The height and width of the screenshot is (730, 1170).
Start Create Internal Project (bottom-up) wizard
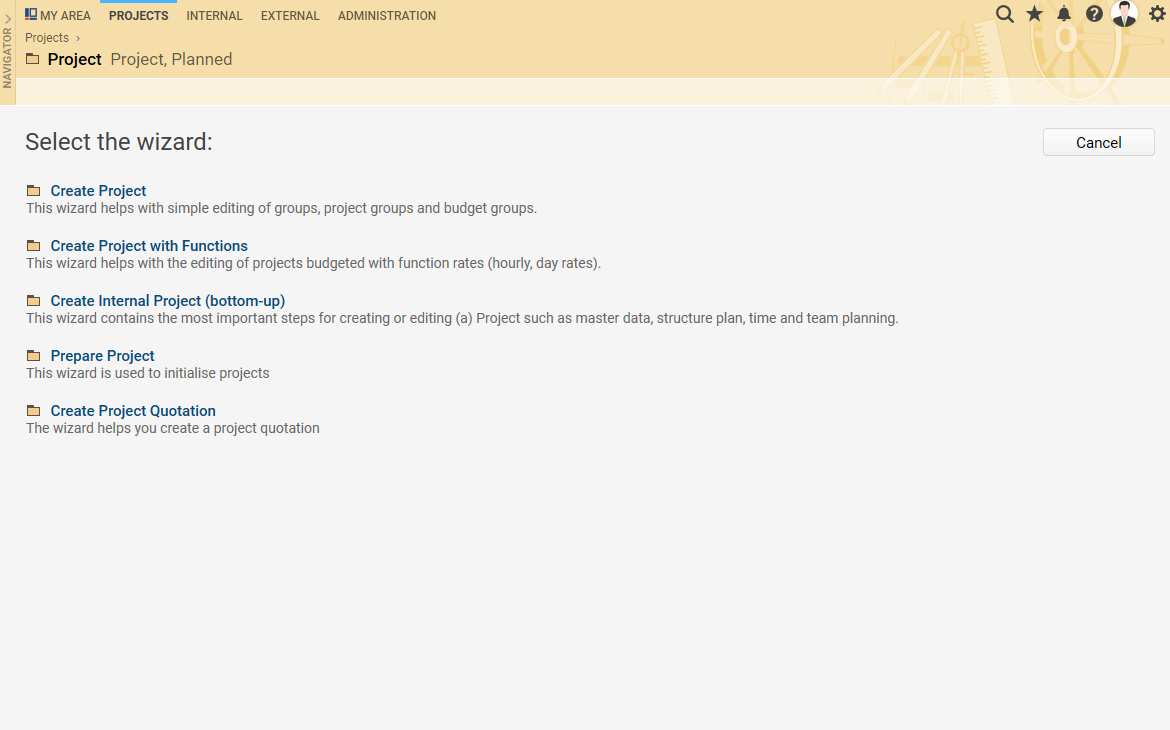168,301
